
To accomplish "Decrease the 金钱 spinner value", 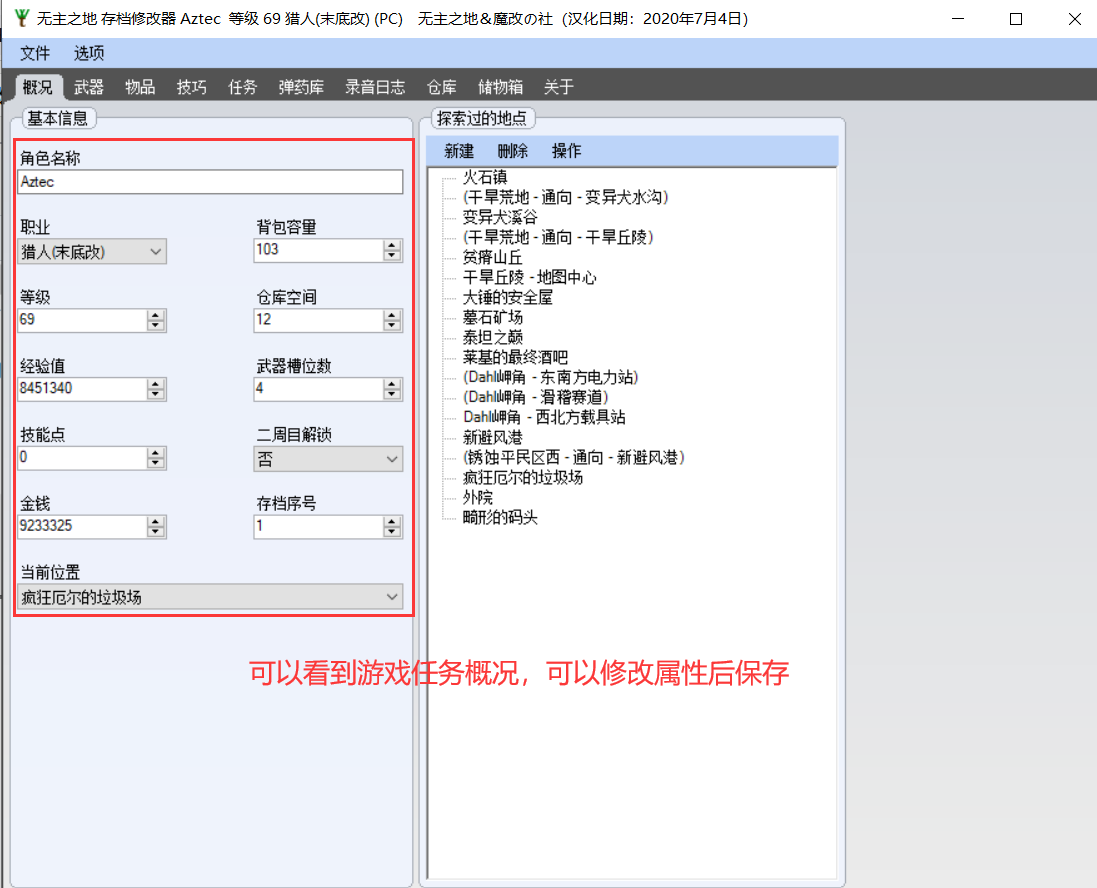I will point(156,532).
